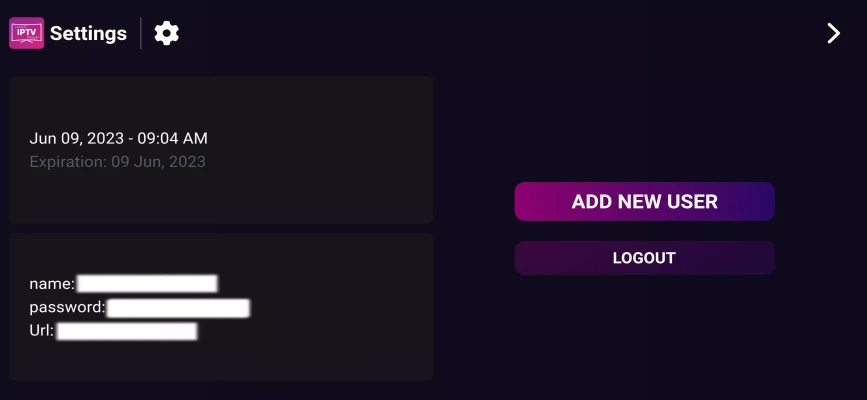Select the blurred name value field
Viewport: 867px width, 400px height.
point(147,284)
